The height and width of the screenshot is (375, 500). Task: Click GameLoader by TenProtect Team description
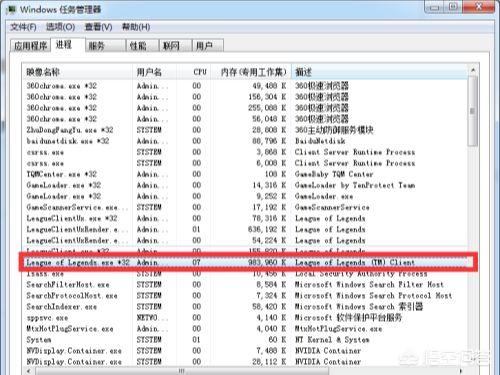[x=355, y=185]
